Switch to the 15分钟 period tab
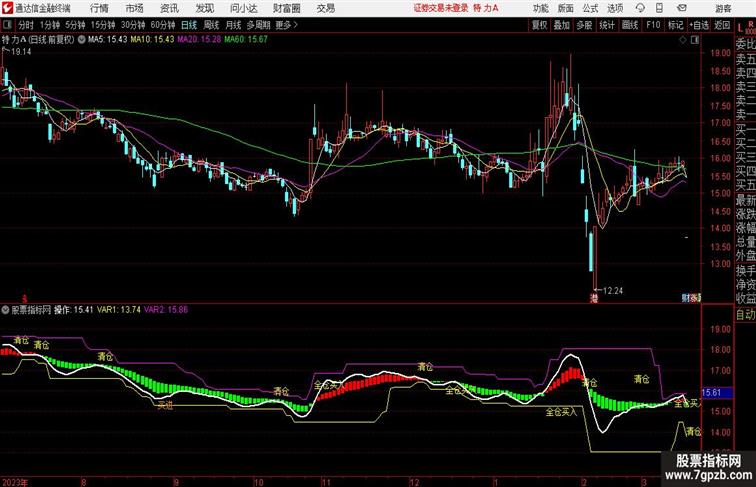This screenshot has width=756, height=487. click(x=103, y=25)
